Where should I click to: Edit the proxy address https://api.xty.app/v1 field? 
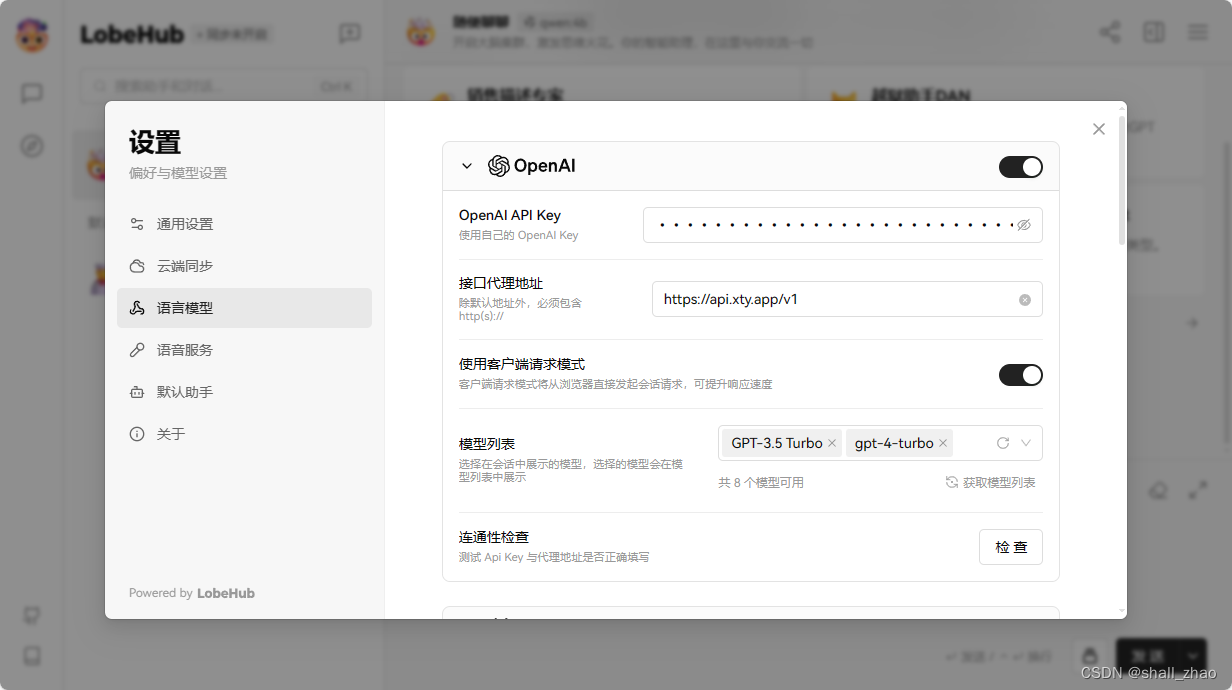click(847, 299)
